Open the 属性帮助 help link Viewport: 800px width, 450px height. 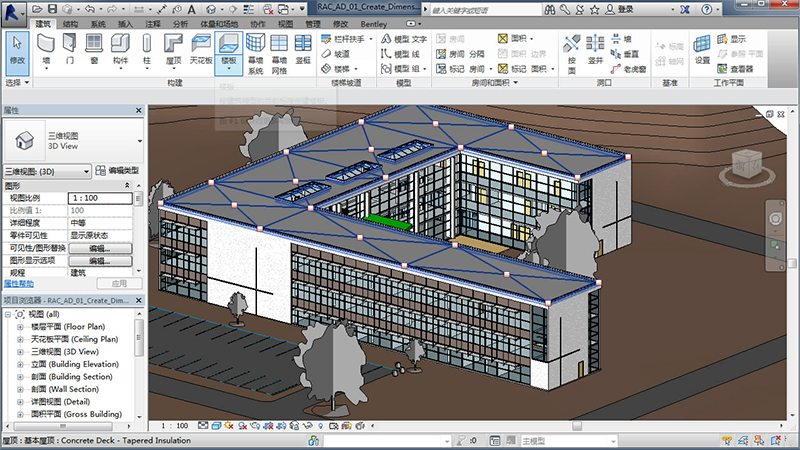pyautogui.click(x=19, y=284)
